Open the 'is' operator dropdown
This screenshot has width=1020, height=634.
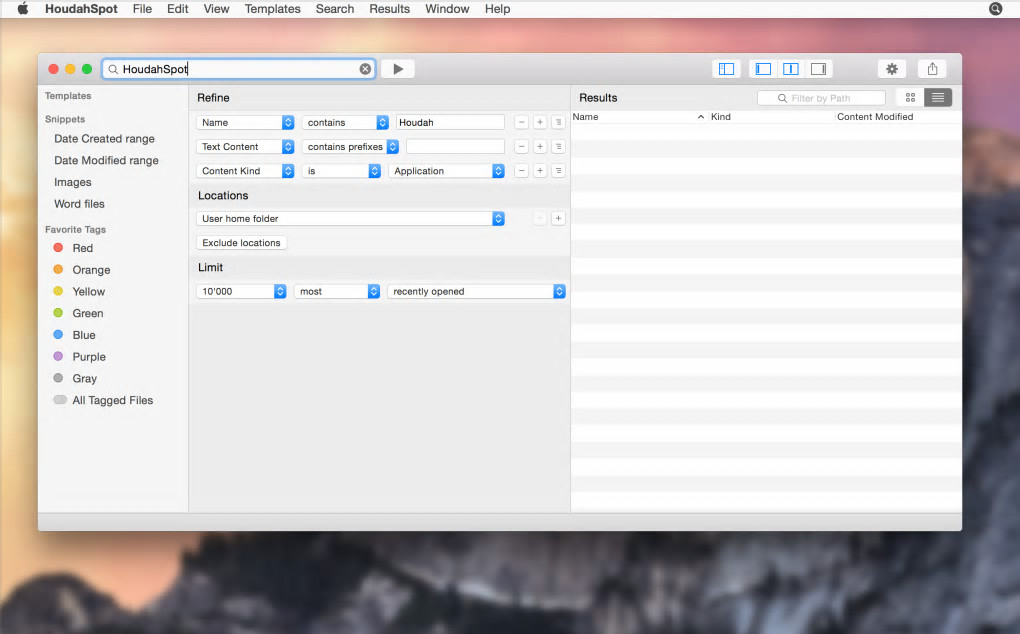tap(341, 170)
